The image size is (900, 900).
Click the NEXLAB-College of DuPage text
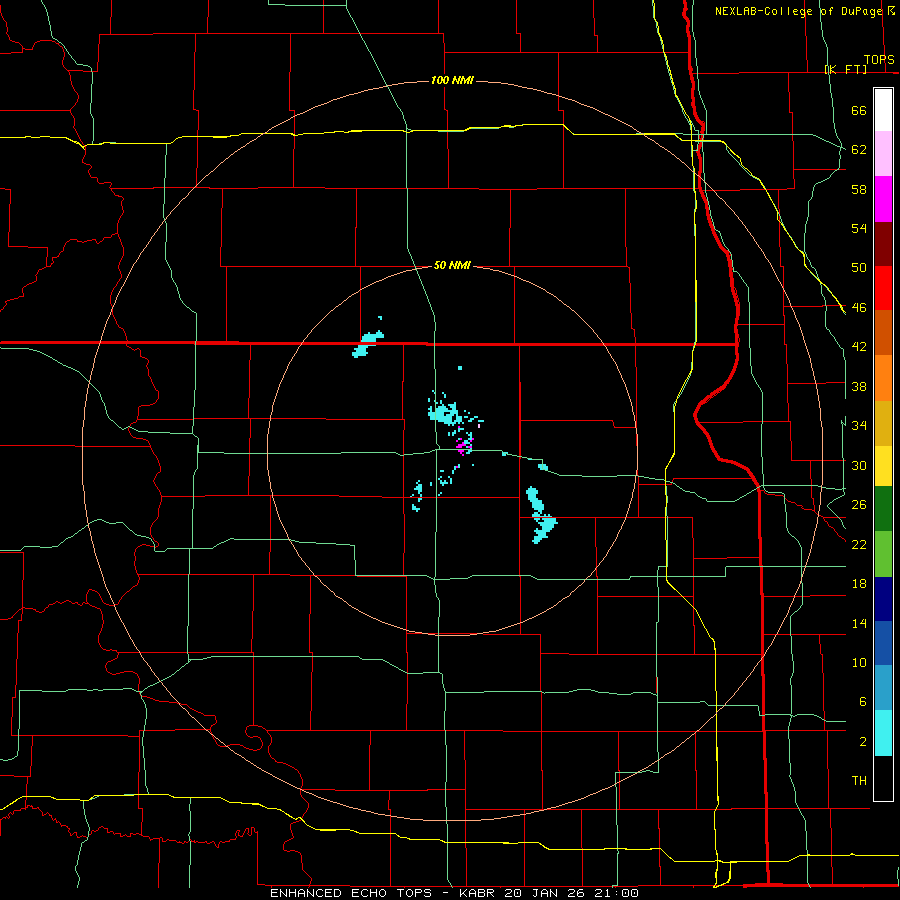pos(799,11)
